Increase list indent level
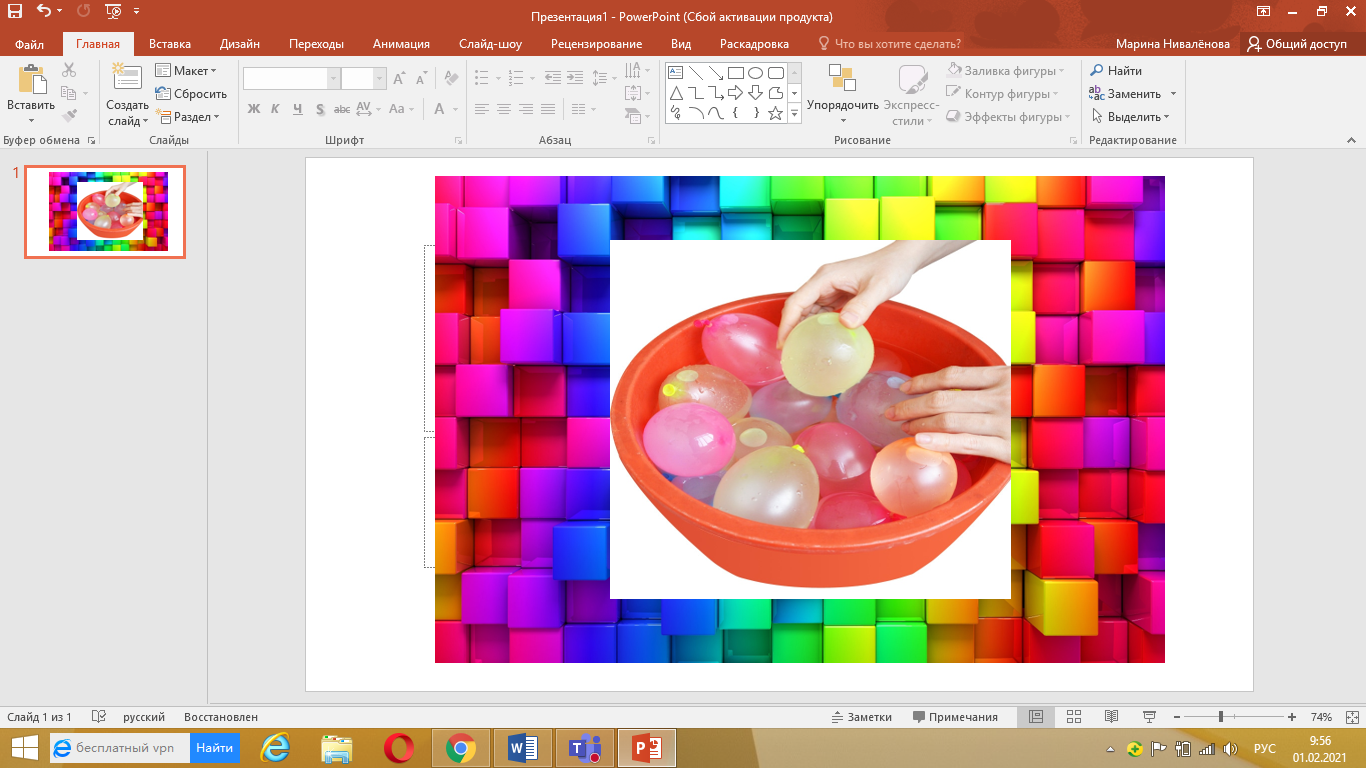 tap(574, 78)
